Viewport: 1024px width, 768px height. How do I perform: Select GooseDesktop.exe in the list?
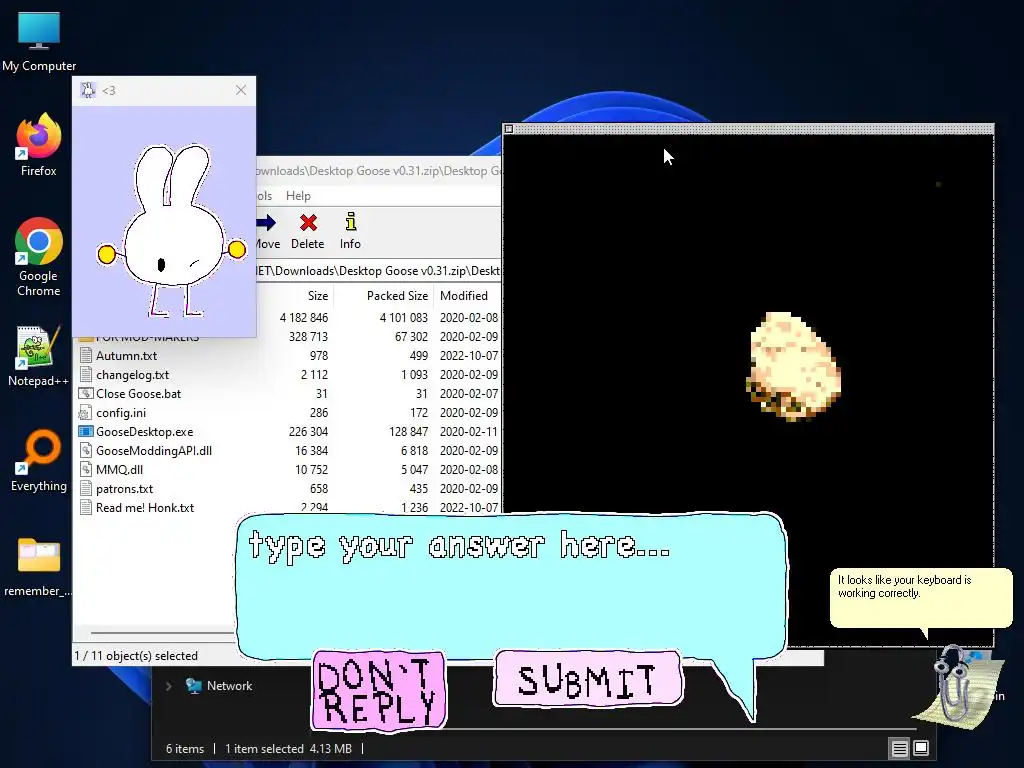[x=144, y=432]
